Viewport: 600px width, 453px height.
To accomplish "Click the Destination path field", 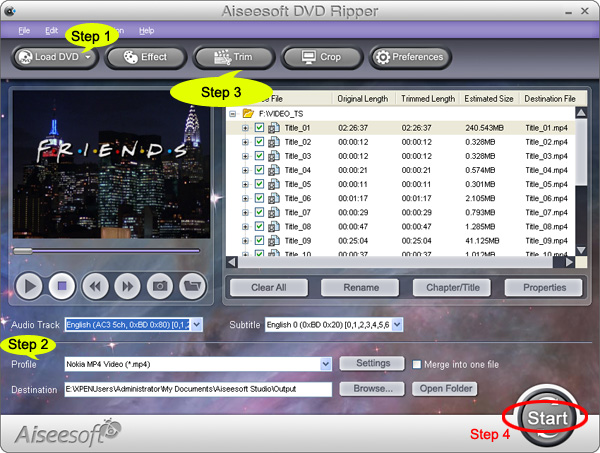I will (x=198, y=389).
